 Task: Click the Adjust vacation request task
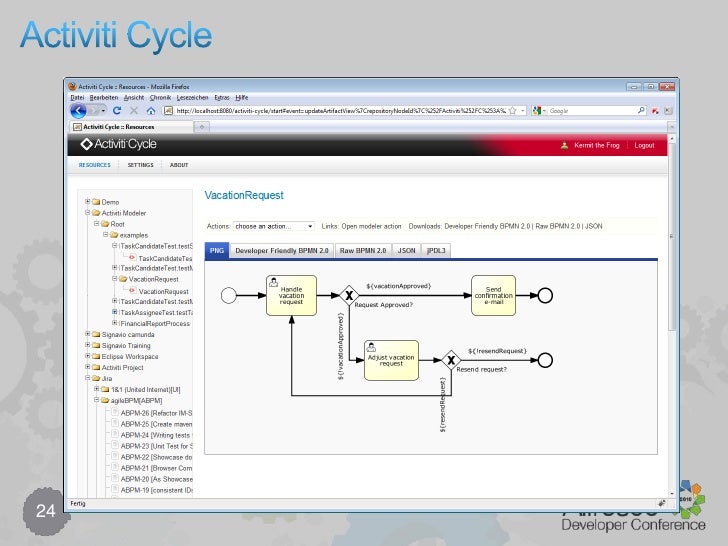tap(391, 360)
